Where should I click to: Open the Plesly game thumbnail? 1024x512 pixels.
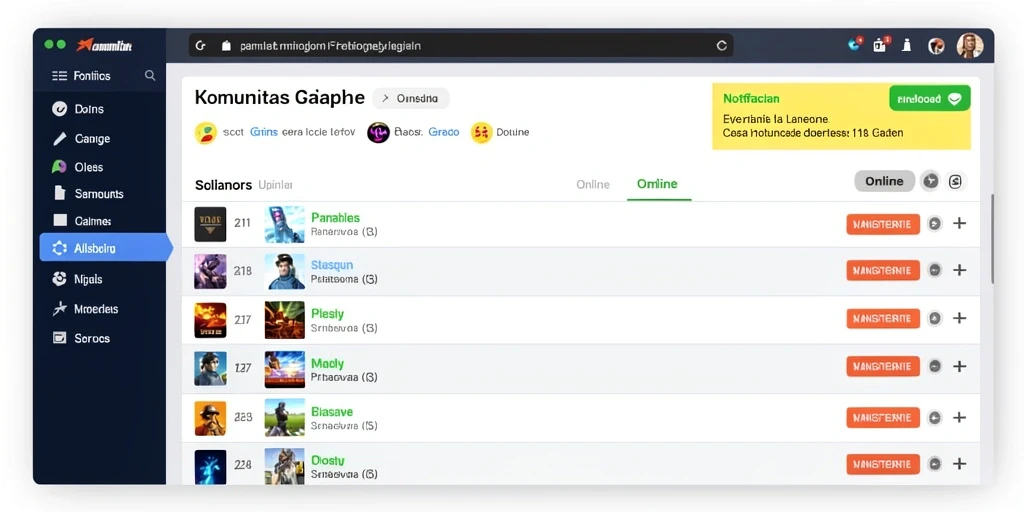coord(284,319)
